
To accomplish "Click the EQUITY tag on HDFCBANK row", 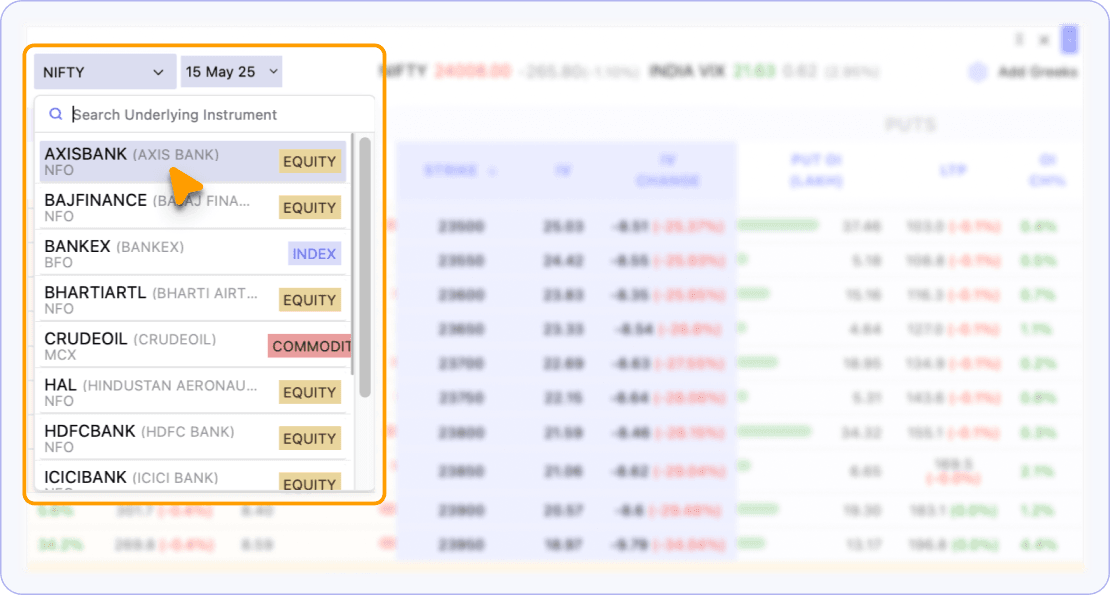I will point(309,439).
